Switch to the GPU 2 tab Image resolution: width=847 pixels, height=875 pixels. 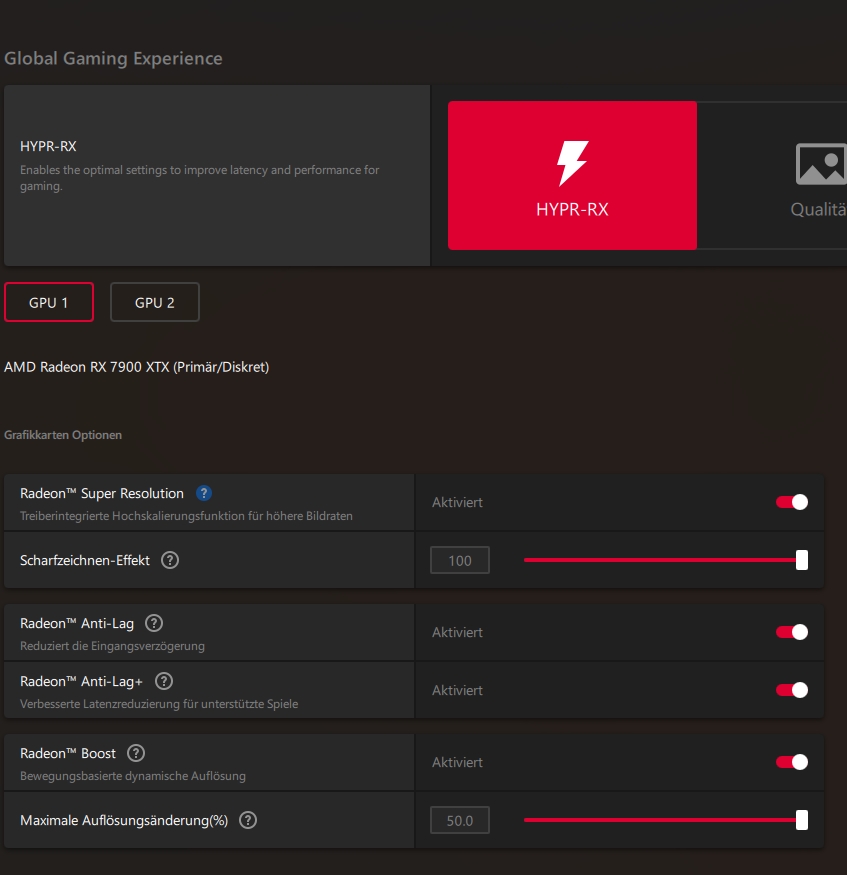[155, 302]
